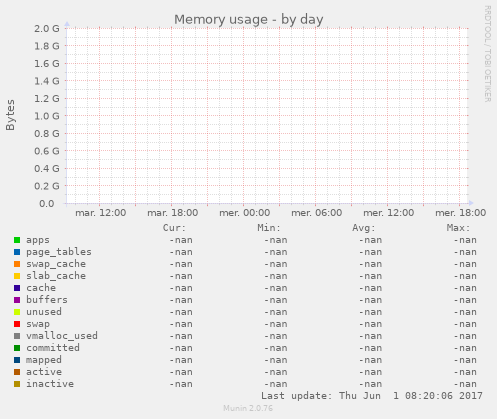Click the slab_cache yellow legend swatch

coord(17,276)
